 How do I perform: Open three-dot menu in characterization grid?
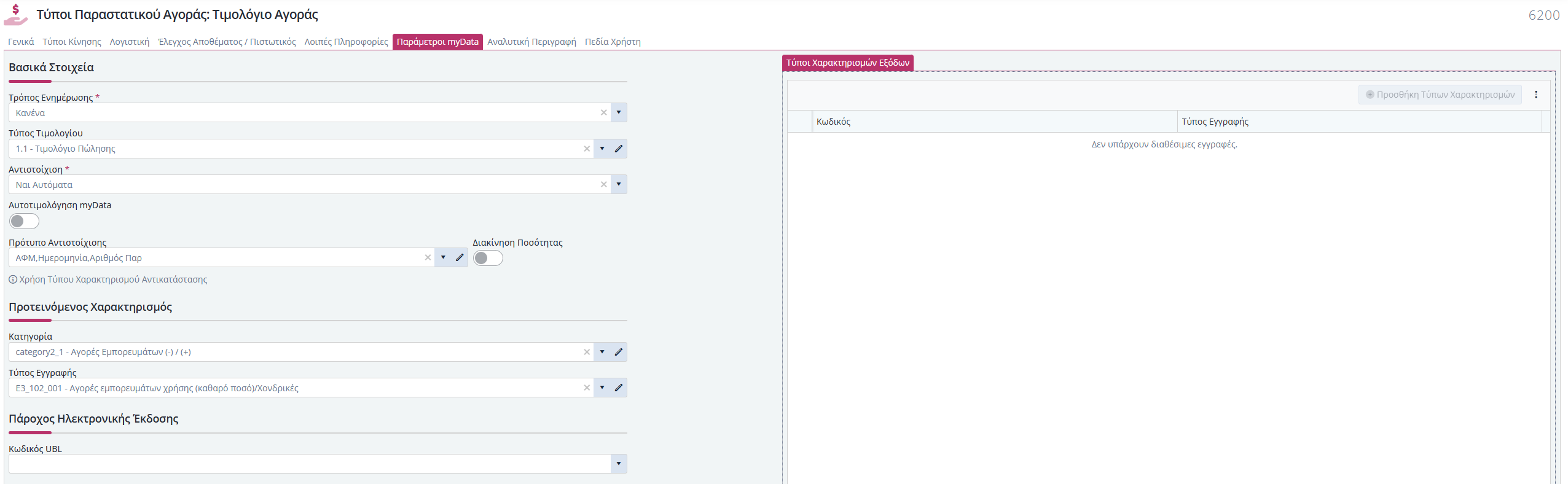coord(1535,95)
